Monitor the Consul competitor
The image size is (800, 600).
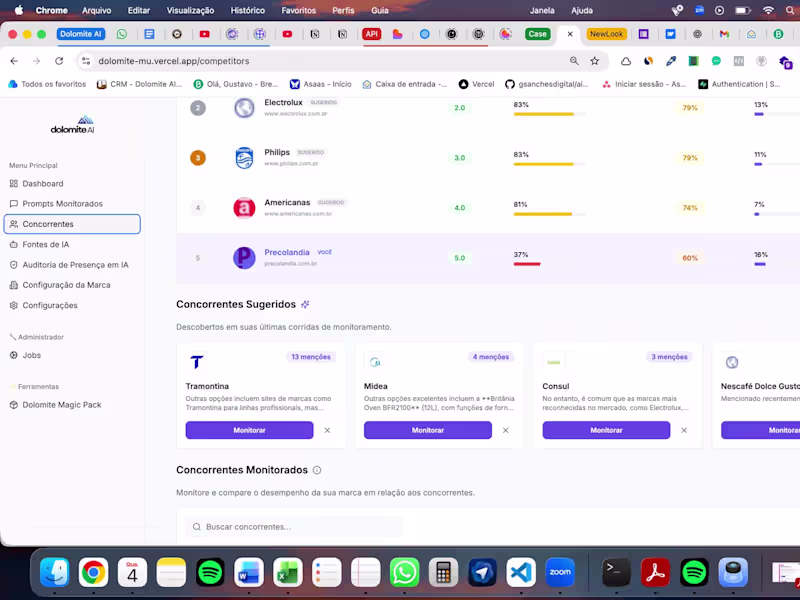606,430
